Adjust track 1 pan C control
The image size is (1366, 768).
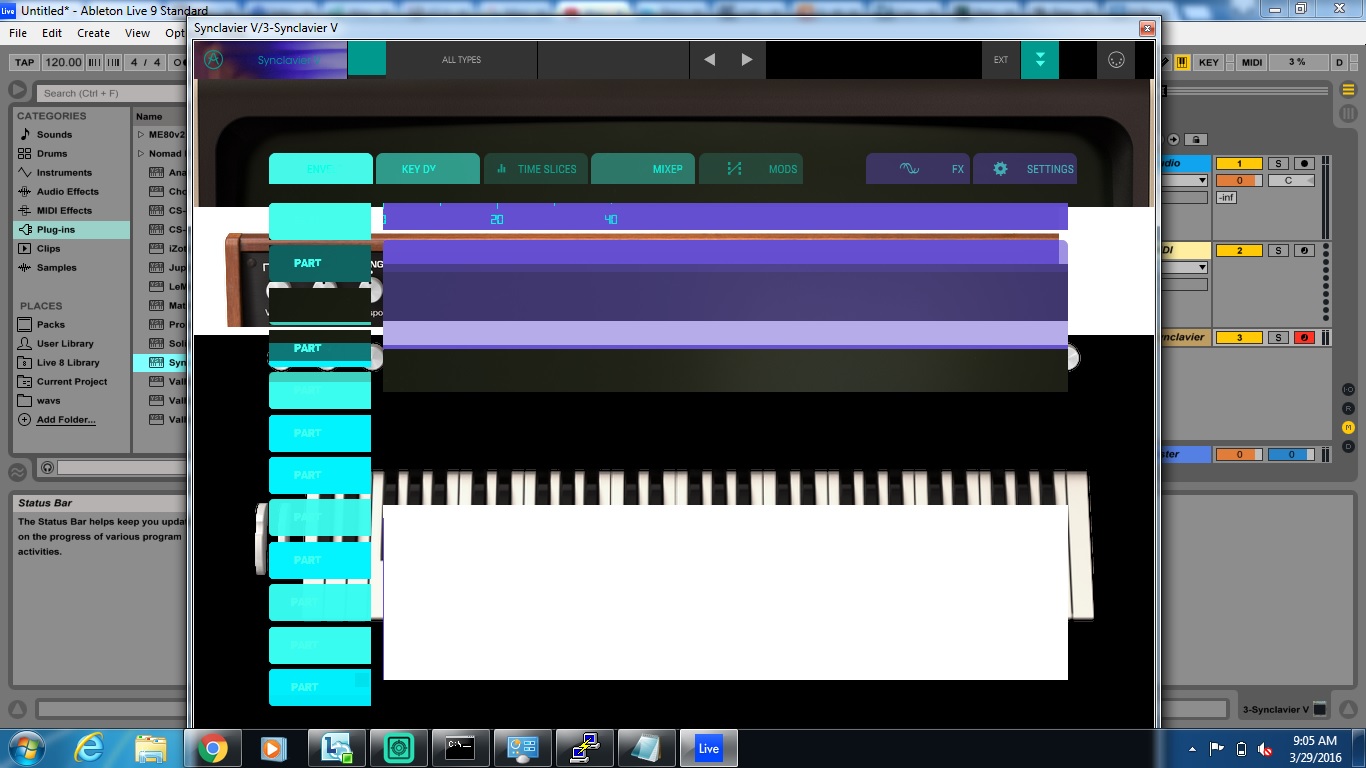1290,181
